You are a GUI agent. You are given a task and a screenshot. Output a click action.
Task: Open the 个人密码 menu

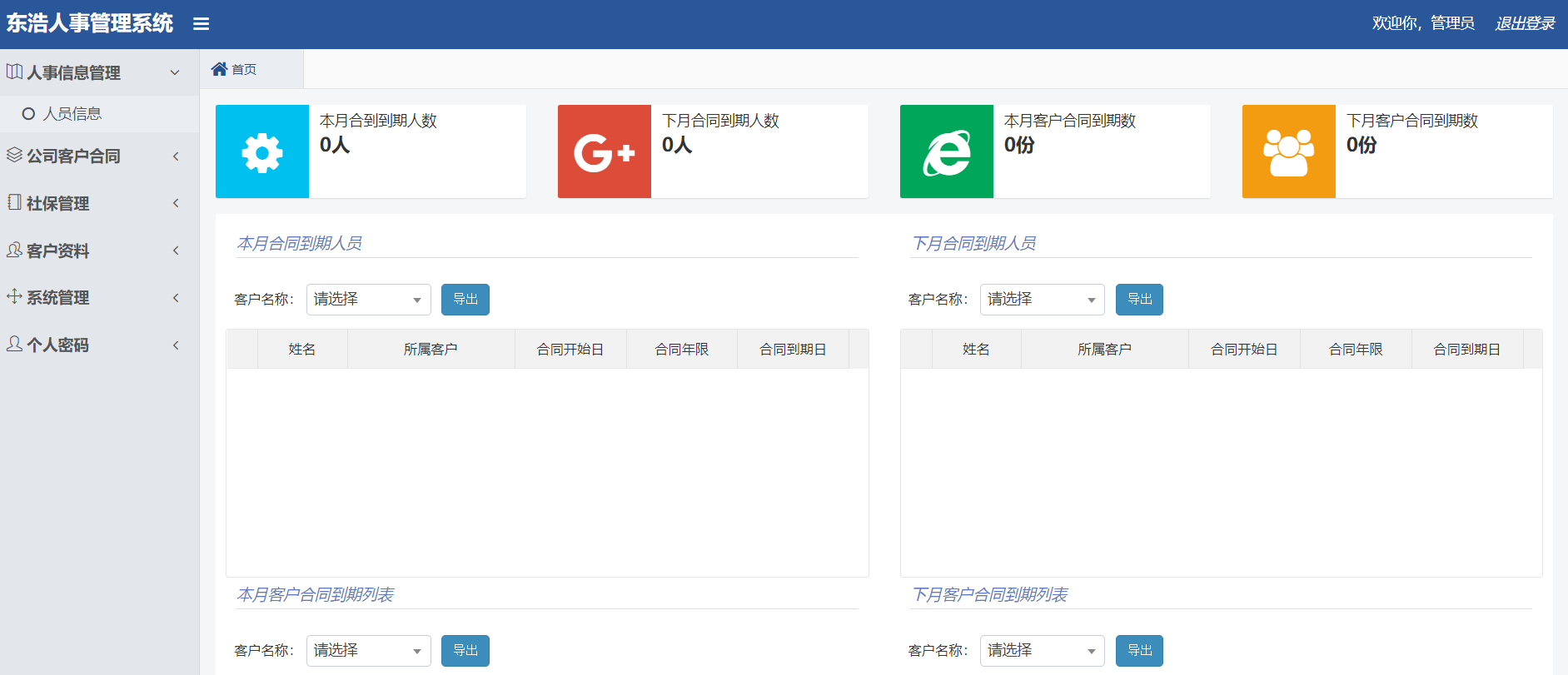[99, 345]
